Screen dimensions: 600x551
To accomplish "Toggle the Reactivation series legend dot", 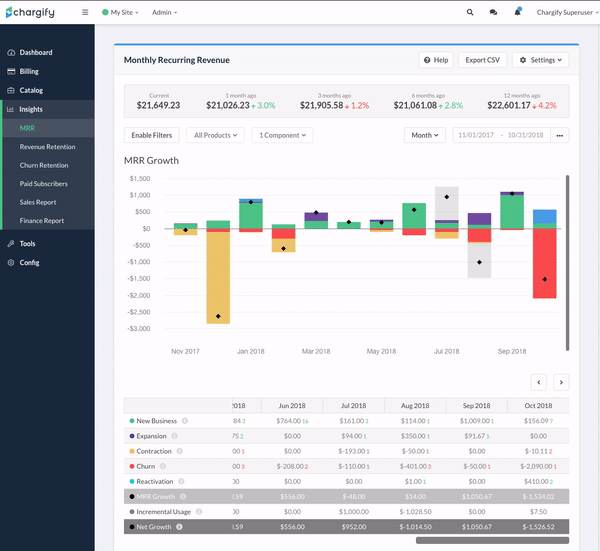I will 131,481.
